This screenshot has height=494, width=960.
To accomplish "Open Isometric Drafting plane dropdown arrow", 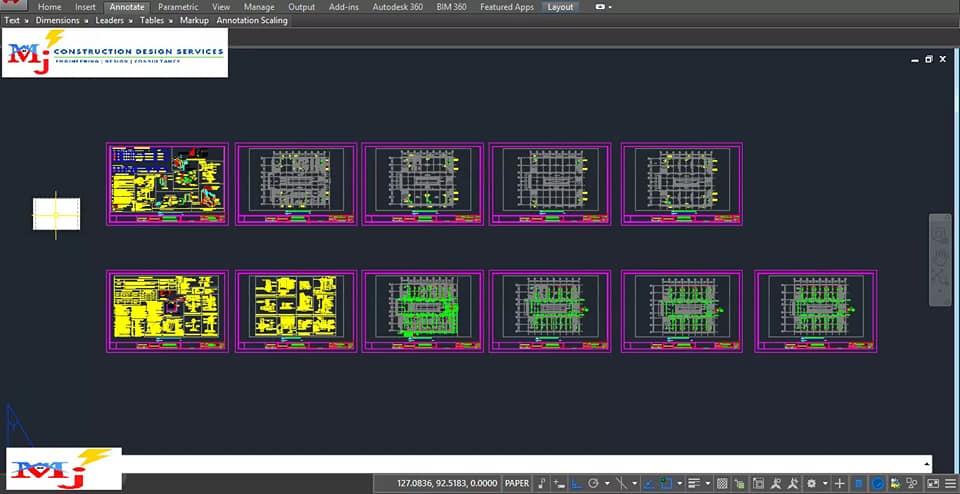I will (x=634, y=484).
